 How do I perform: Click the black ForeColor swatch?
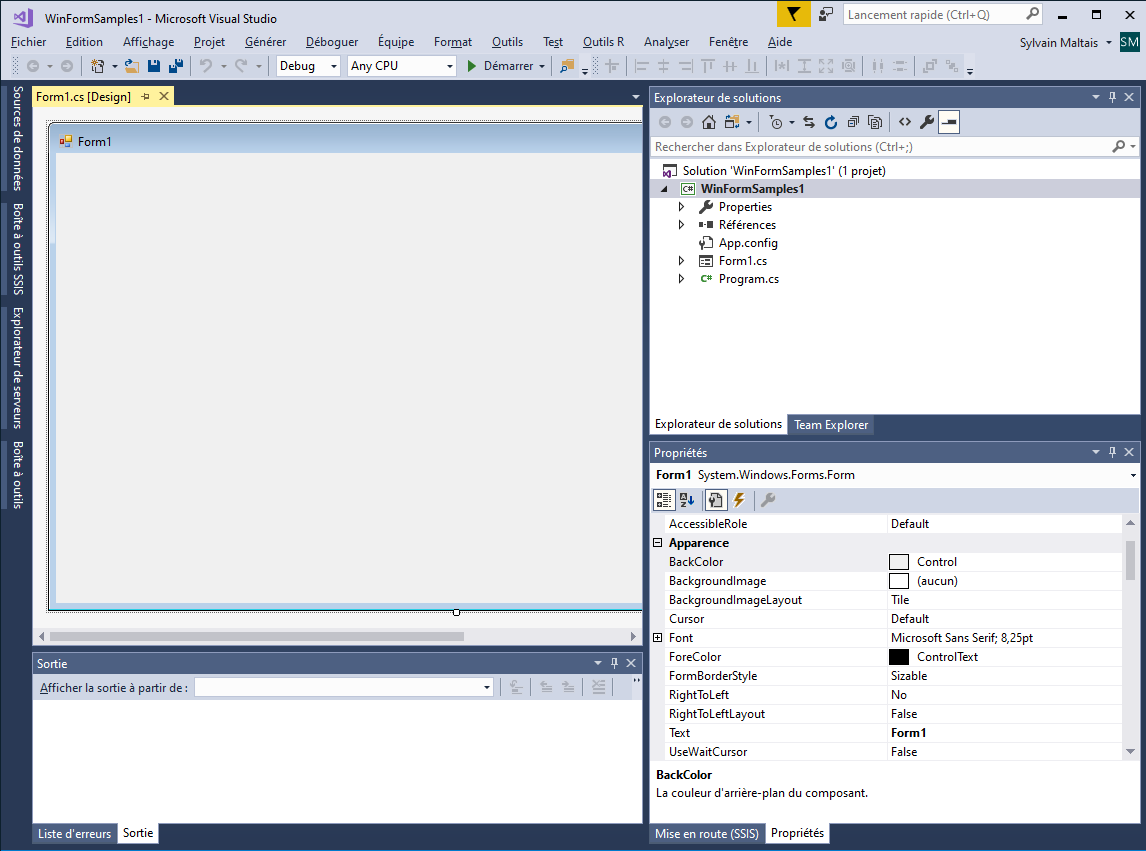coord(898,657)
